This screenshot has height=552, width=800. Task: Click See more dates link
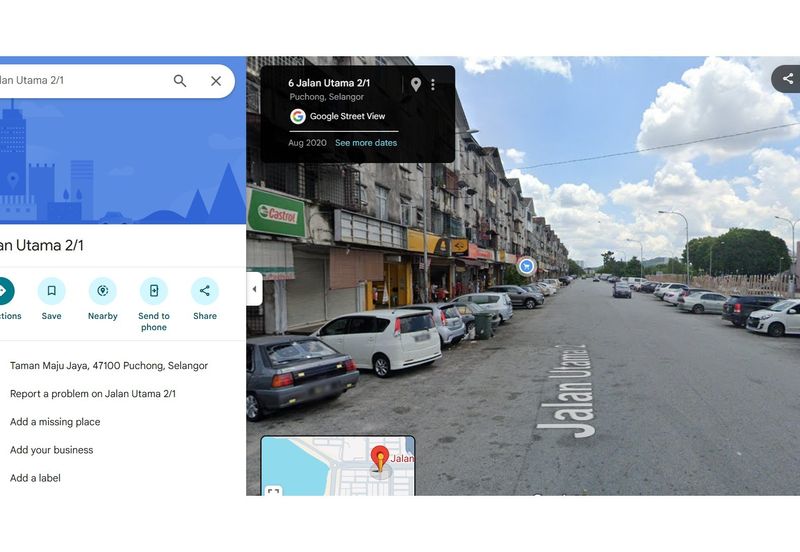pyautogui.click(x=365, y=143)
